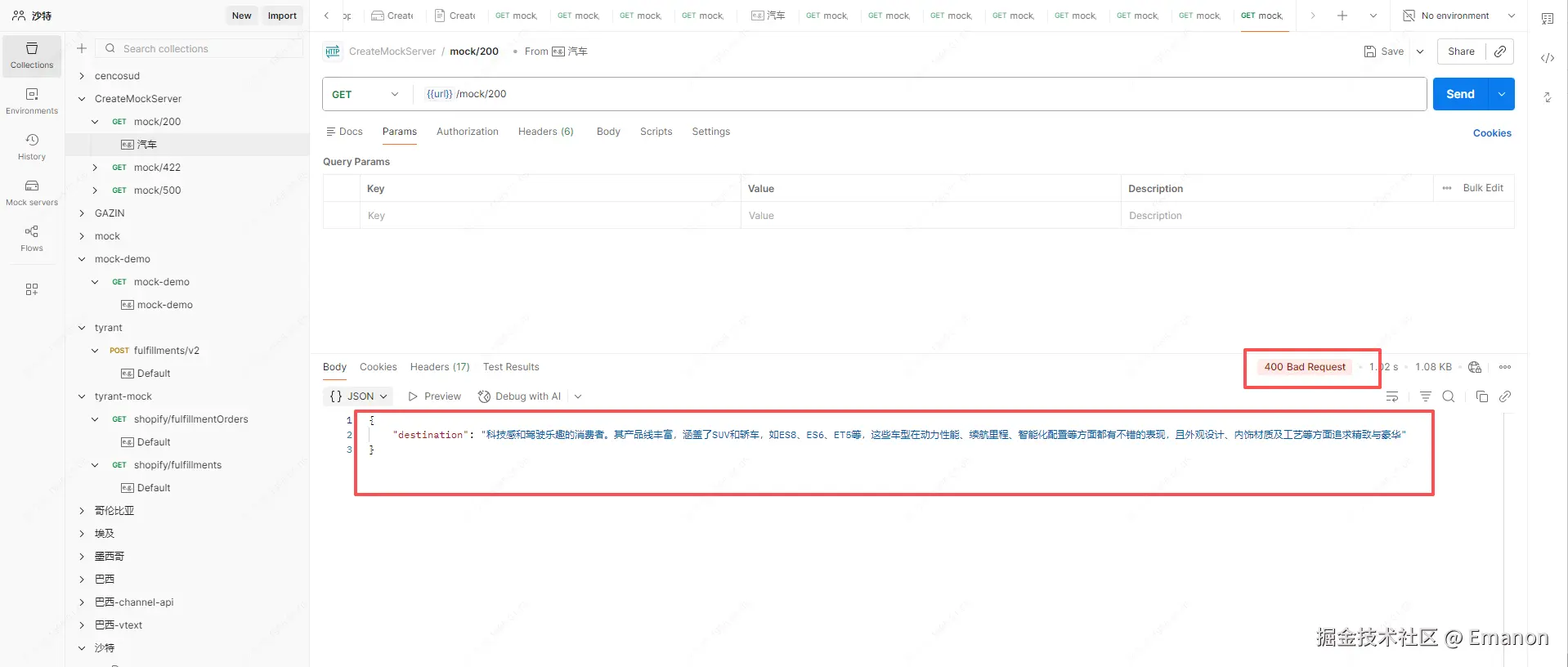Viewport: 1568px width, 667px height.
Task: Open the documentation panel in right sidebar
Action: coord(1548,19)
